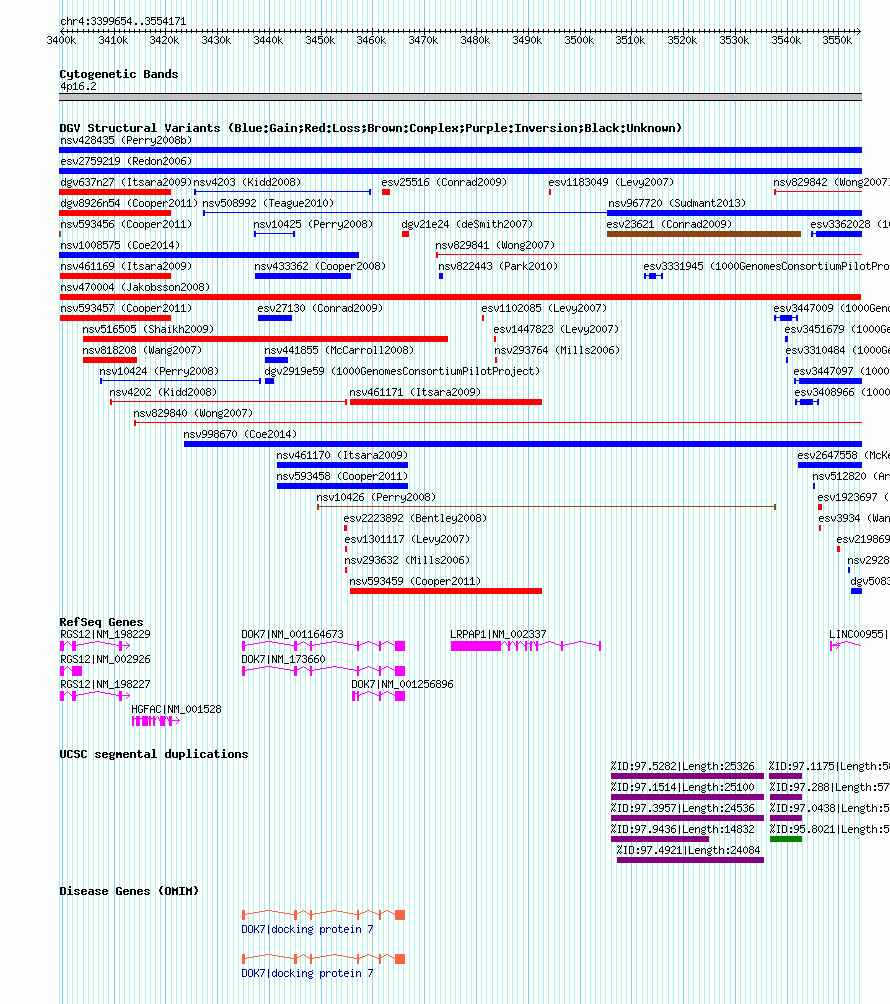Click the nsv967720 (Sudmant2013) label
The height and width of the screenshot is (1004, 890).
tap(677, 204)
